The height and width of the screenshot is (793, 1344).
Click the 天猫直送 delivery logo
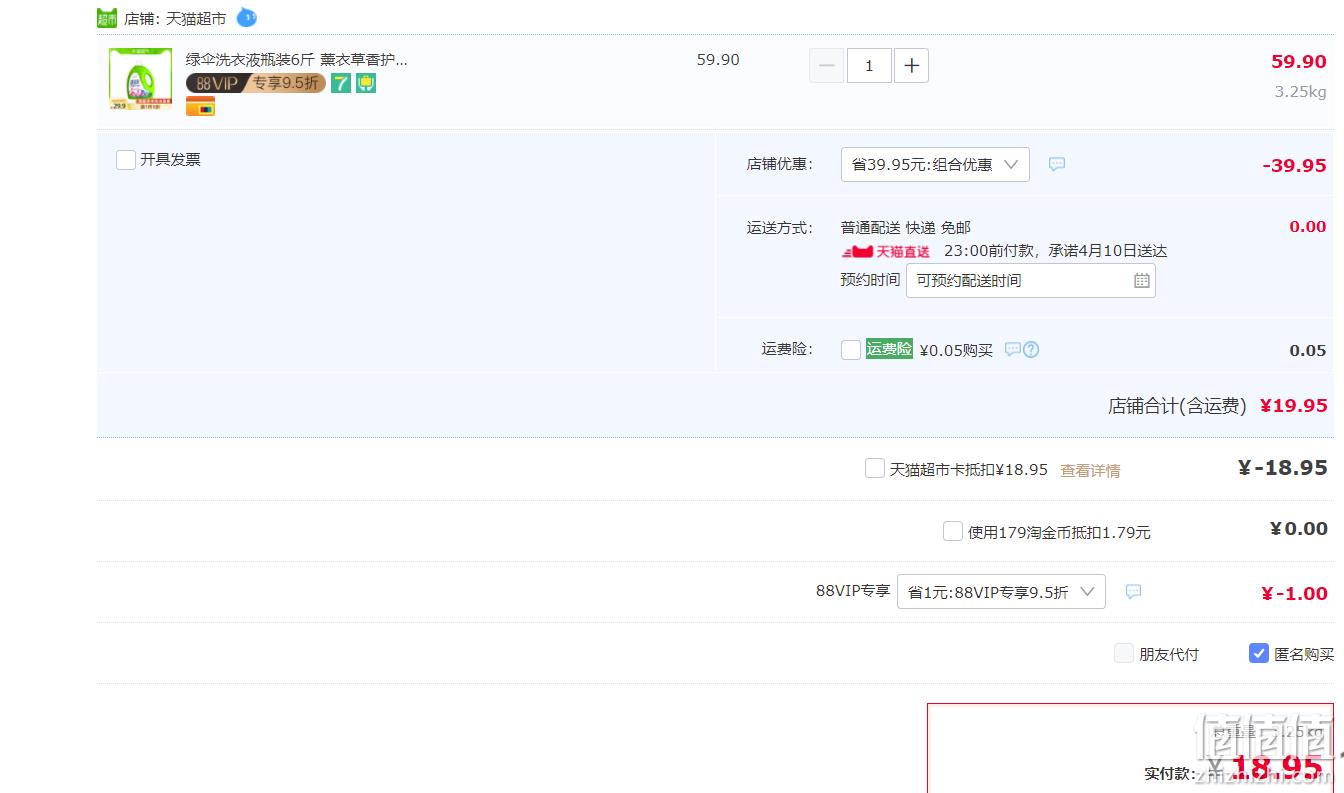(886, 251)
